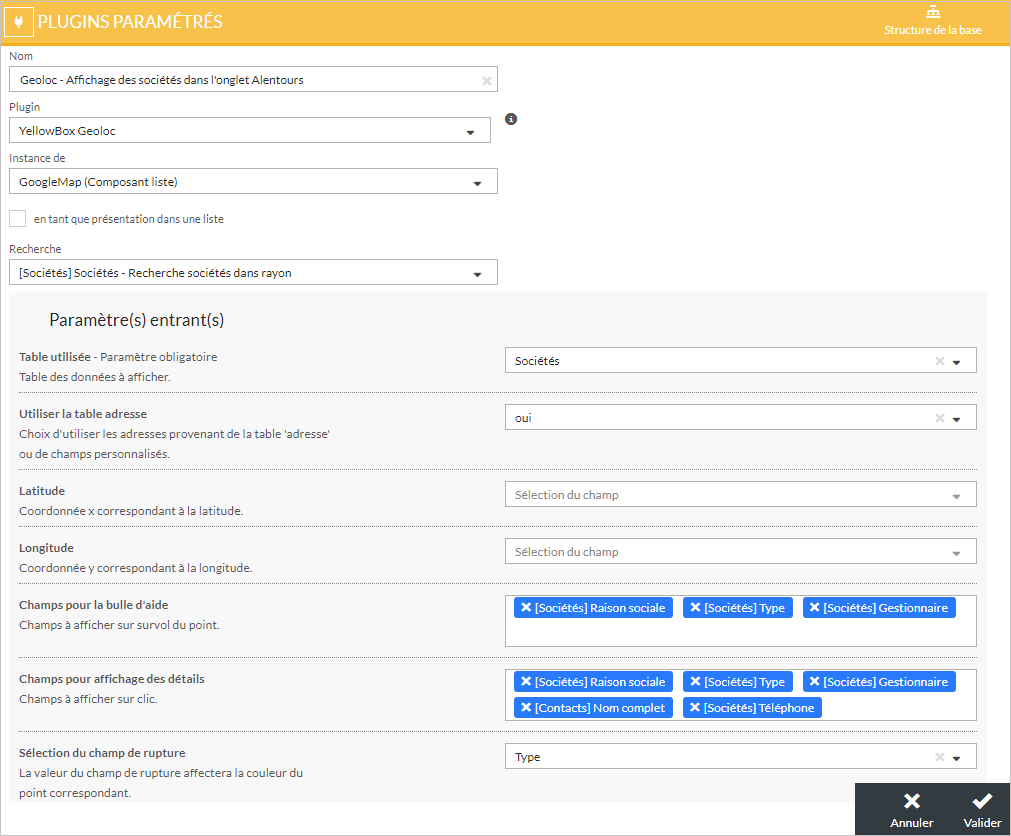This screenshot has height=836, width=1011.
Task: Clear the Utiliser la table adresse value
Action: pos(939,419)
